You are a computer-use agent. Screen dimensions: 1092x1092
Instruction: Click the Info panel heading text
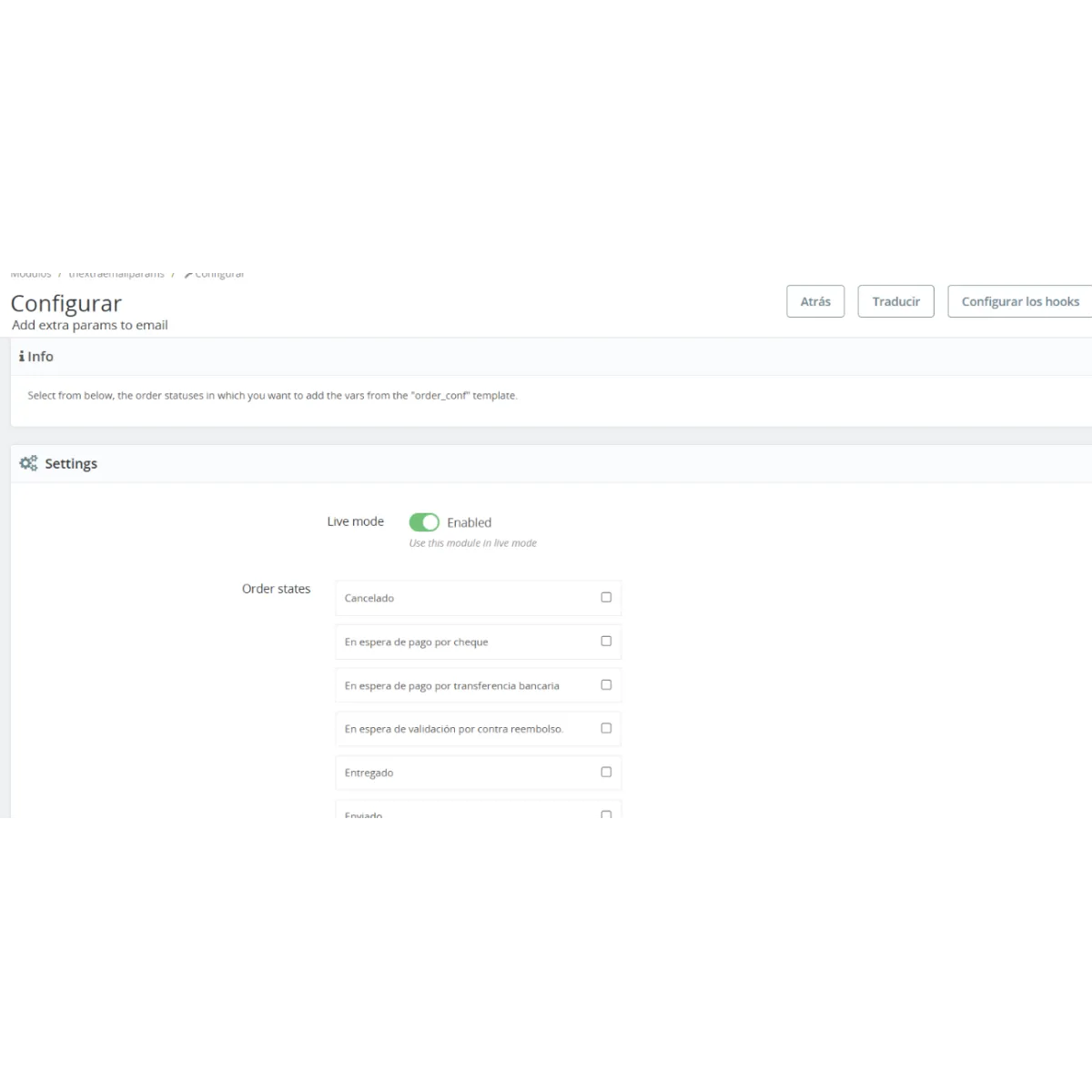coord(40,357)
